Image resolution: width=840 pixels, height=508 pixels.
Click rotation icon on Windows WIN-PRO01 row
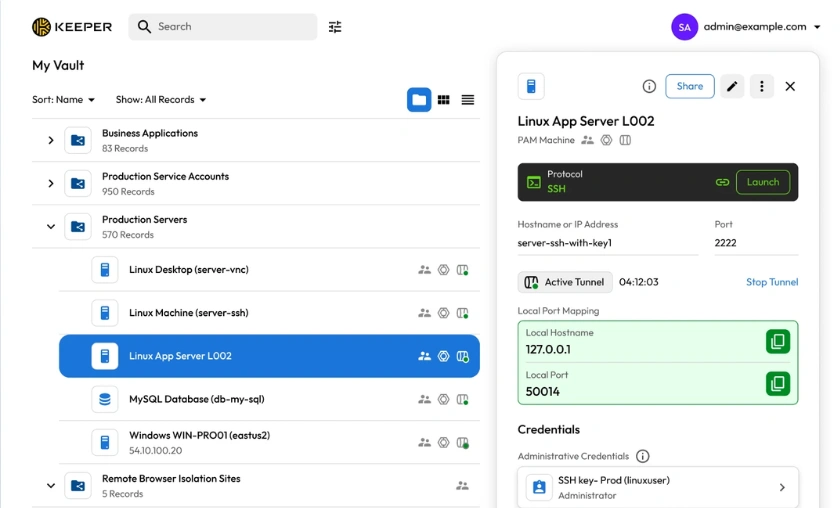tap(444, 443)
